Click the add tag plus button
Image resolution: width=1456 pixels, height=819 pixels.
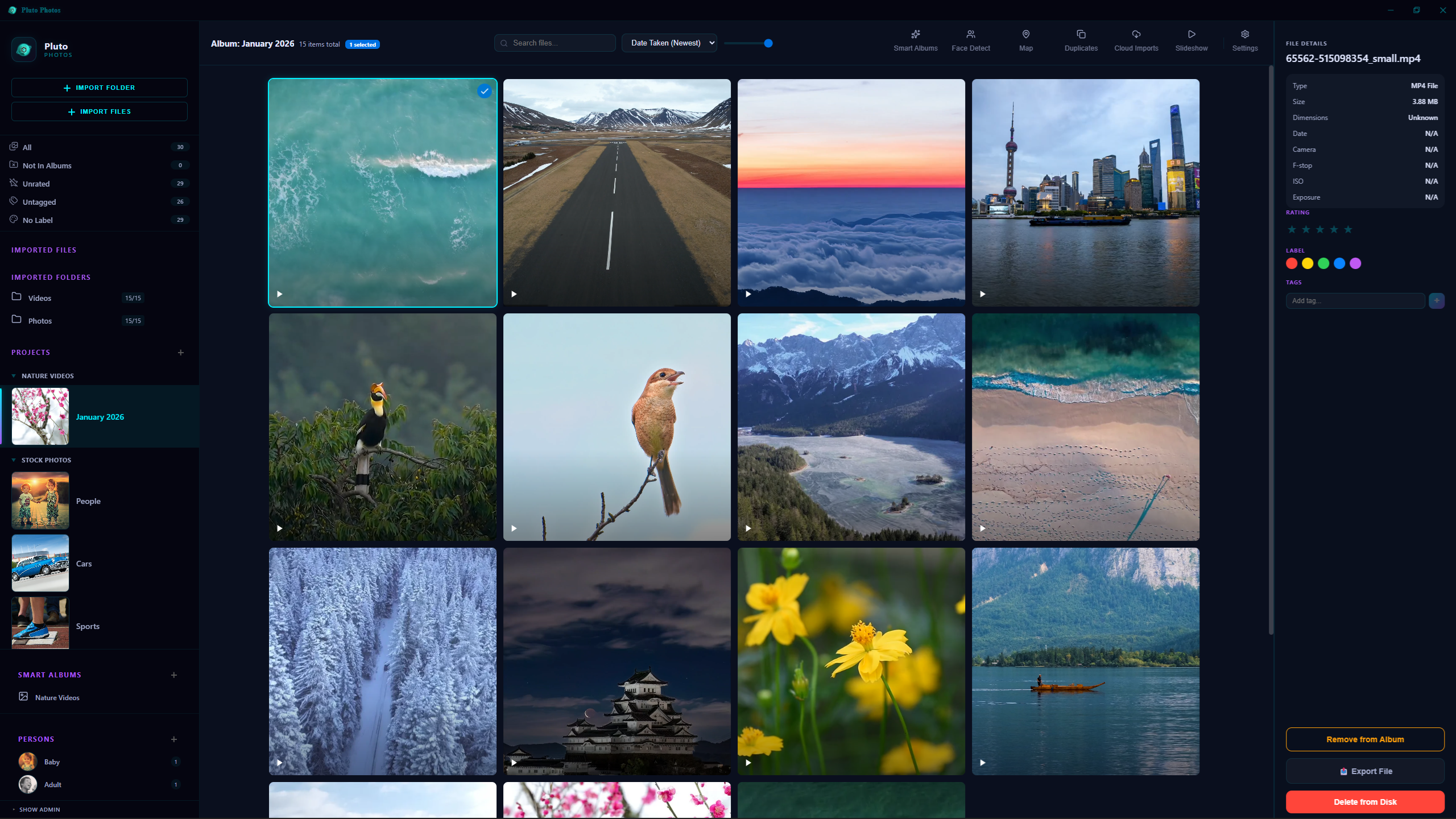click(1436, 300)
